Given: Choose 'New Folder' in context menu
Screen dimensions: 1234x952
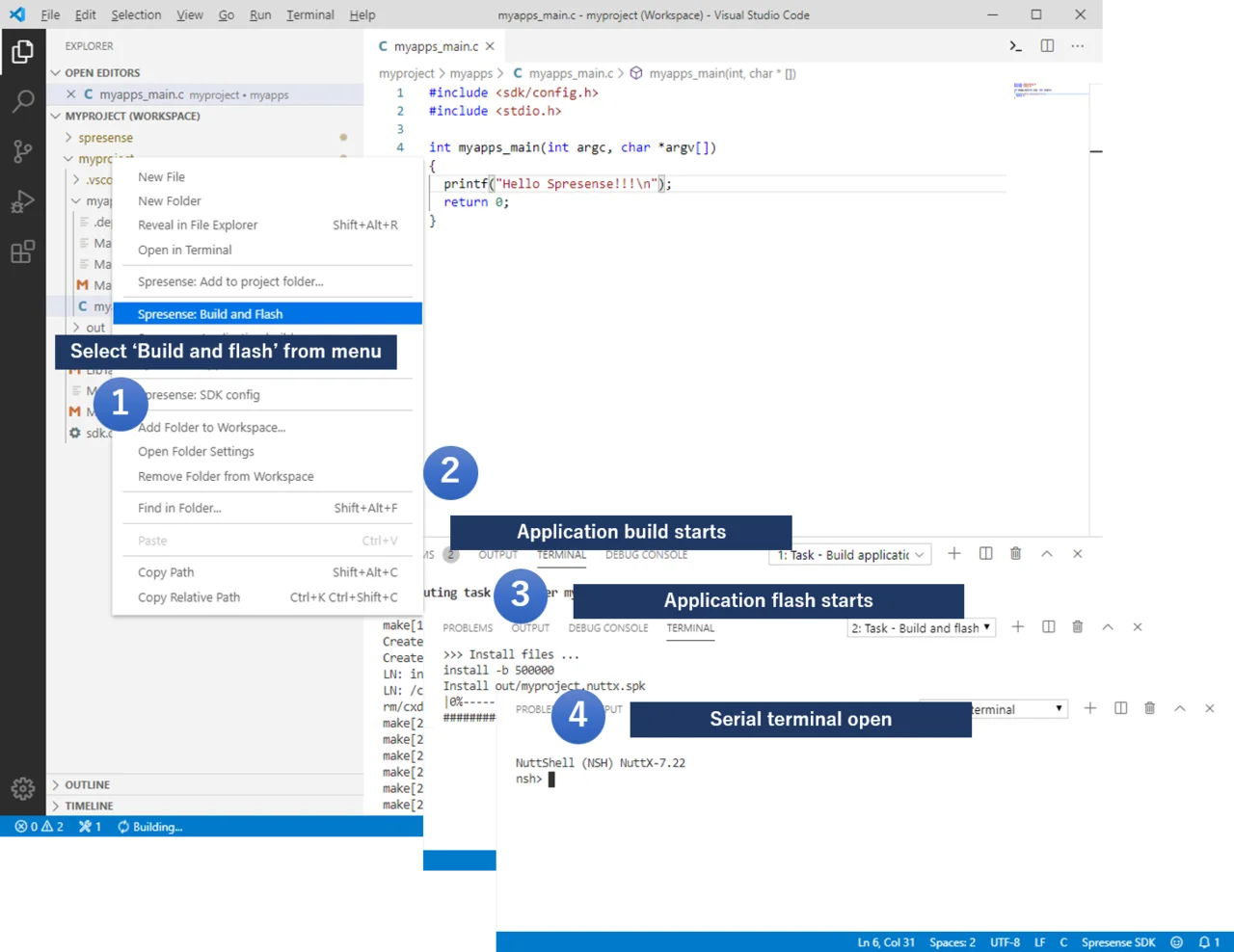Looking at the screenshot, I should coord(267,200).
